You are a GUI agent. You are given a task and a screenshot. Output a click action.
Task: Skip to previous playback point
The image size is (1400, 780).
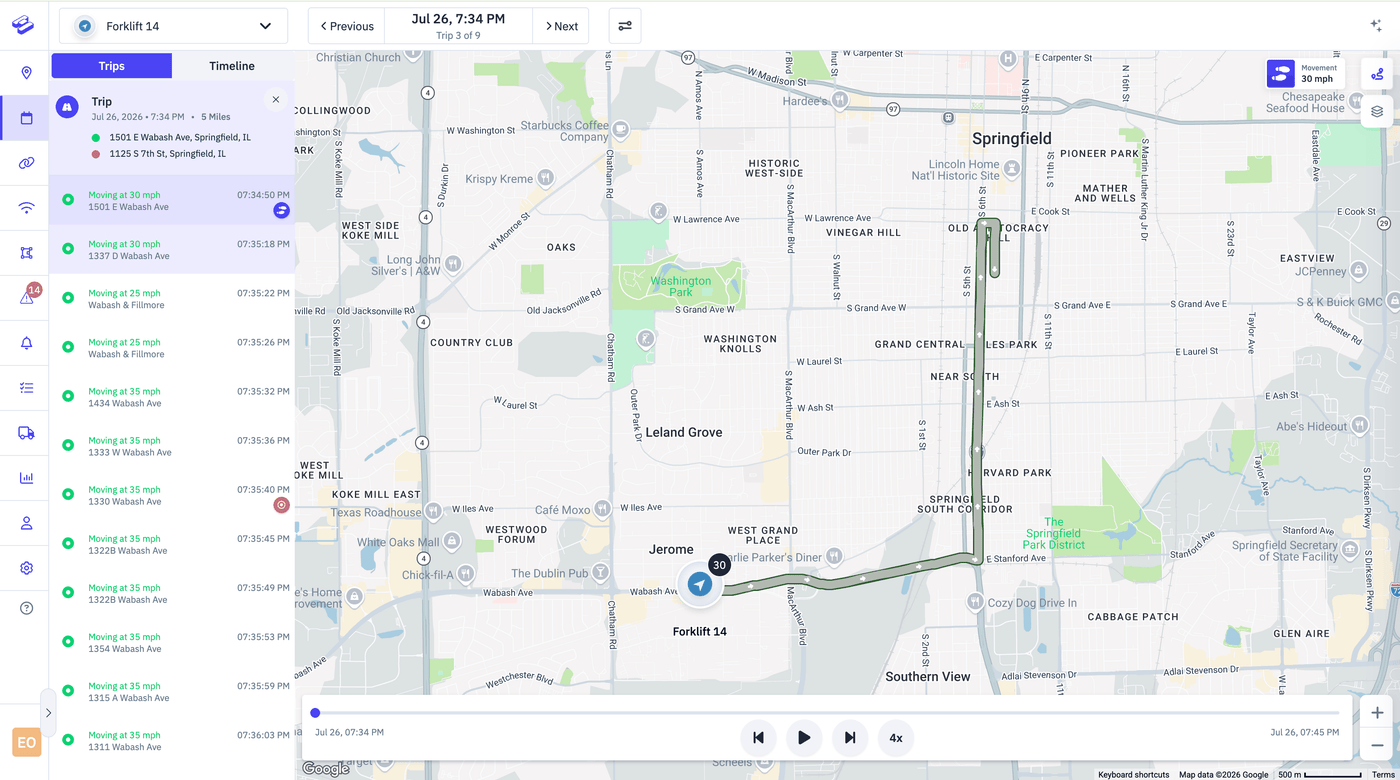[758, 738]
